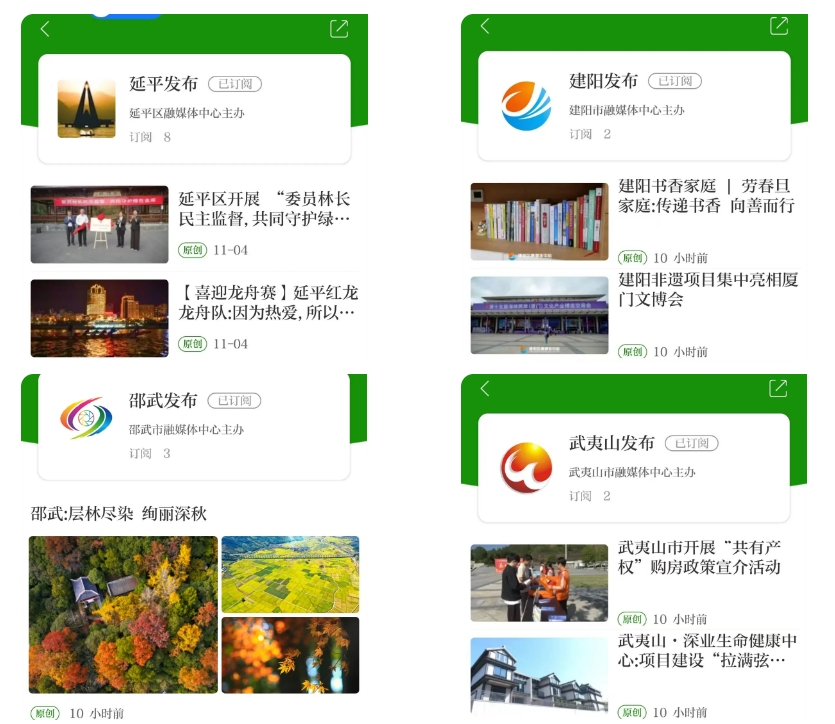Image resolution: width=835 pixels, height=724 pixels.
Task: Read 喜迎龙舟赛 延平红龙龙舟队 article
Action: 267,303
